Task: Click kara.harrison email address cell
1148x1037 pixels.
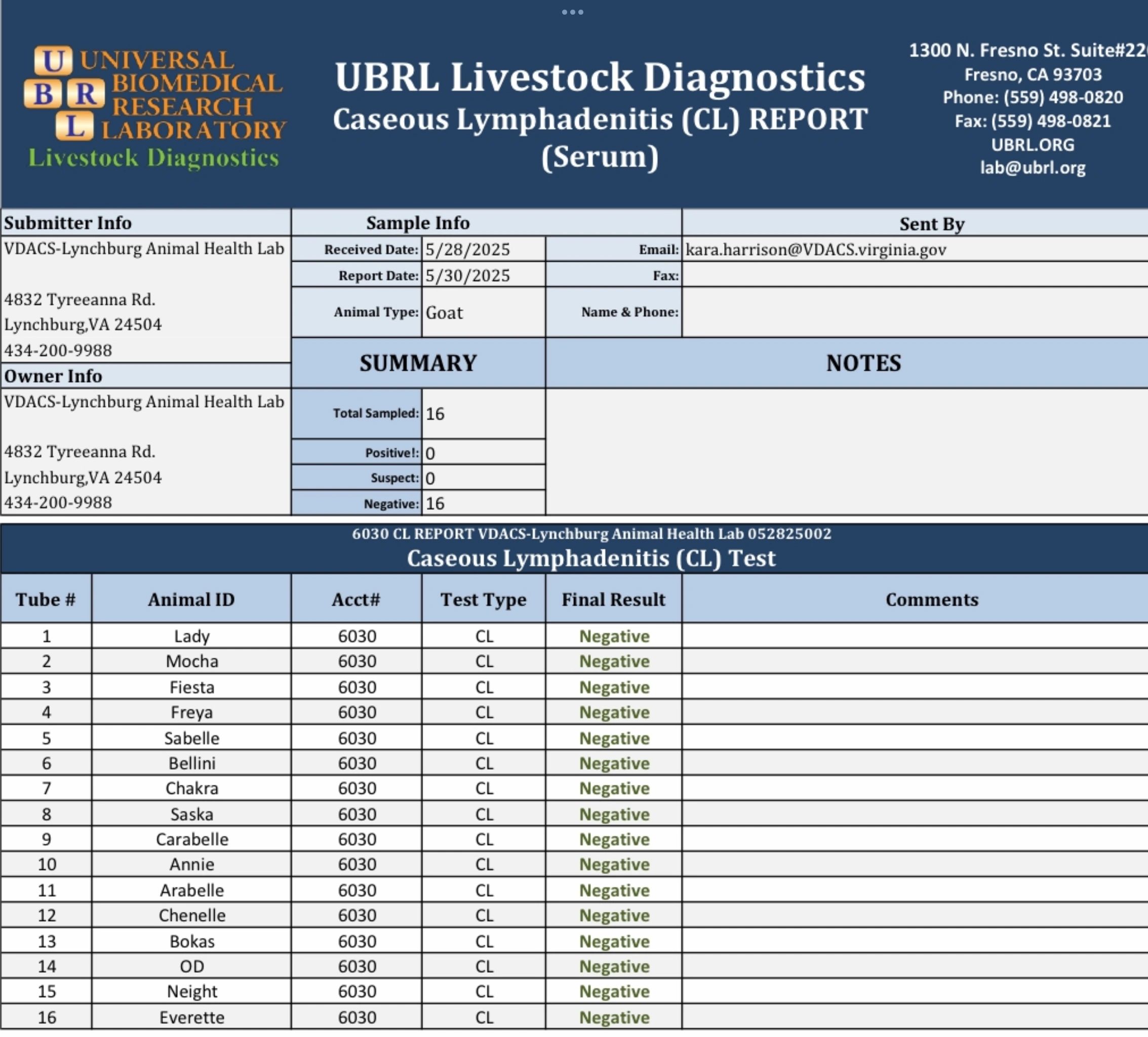Action: coord(815,250)
